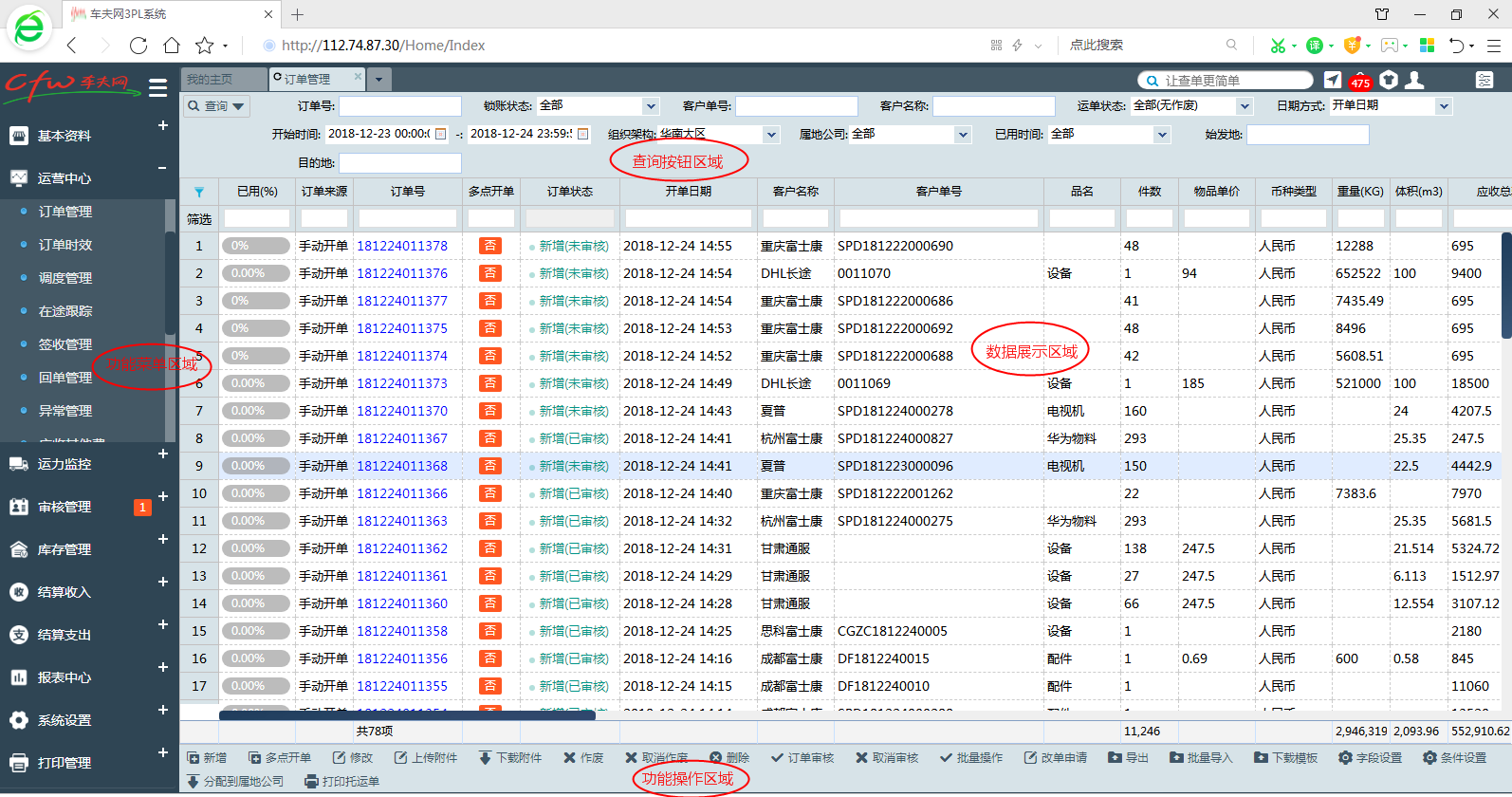Go to browser home page
Image resolution: width=1512 pixels, height=797 pixels.
(x=172, y=45)
